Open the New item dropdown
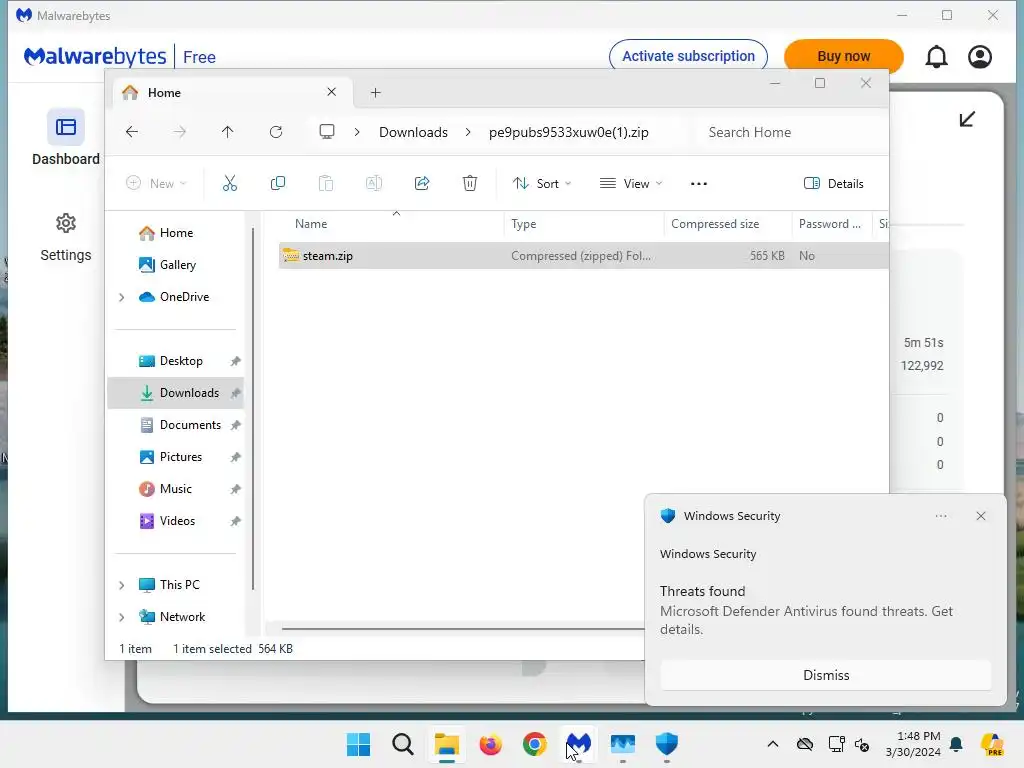The width and height of the screenshot is (1024, 768). 156,184
